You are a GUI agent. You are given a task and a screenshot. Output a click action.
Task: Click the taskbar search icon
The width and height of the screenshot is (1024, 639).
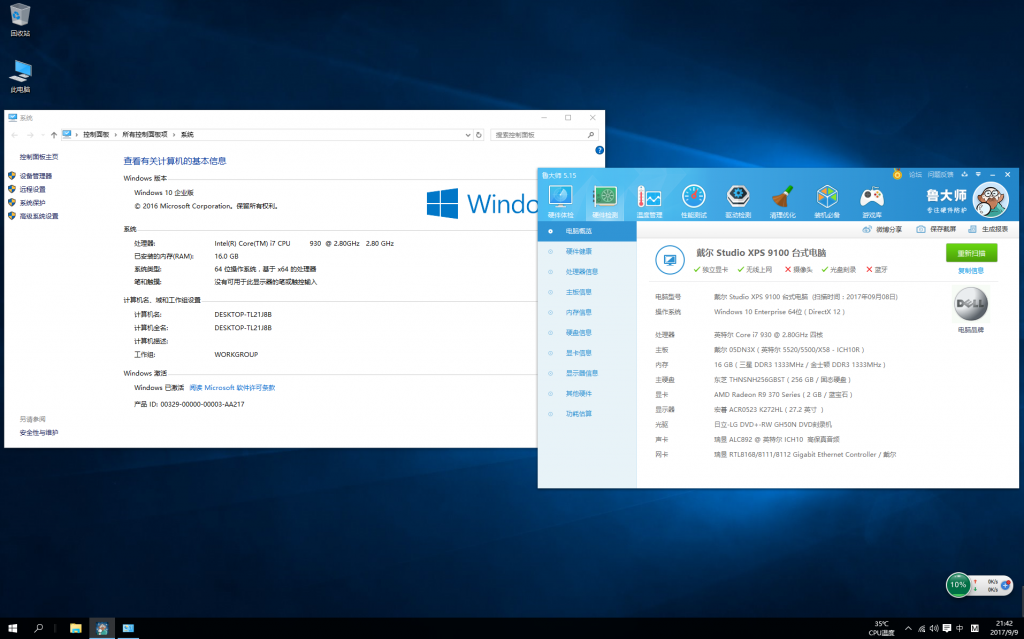pyautogui.click(x=39, y=629)
